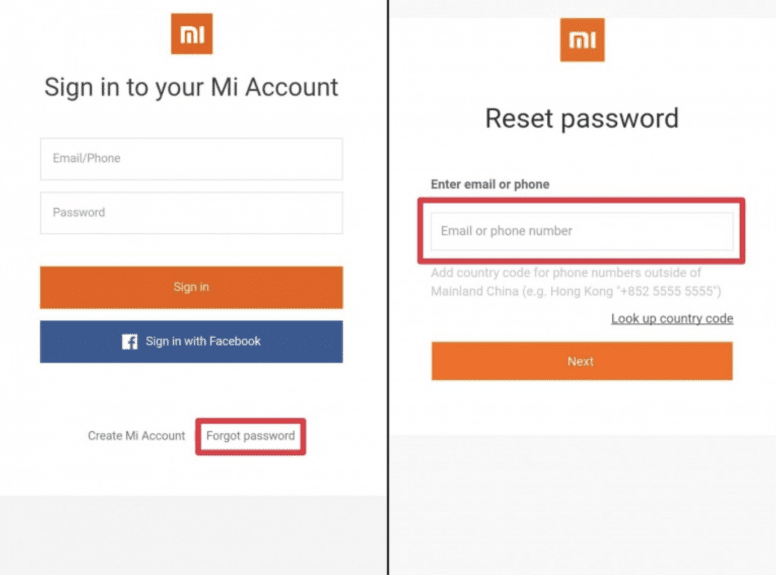
Task: Click the Add country code hint line
Action: (566, 273)
